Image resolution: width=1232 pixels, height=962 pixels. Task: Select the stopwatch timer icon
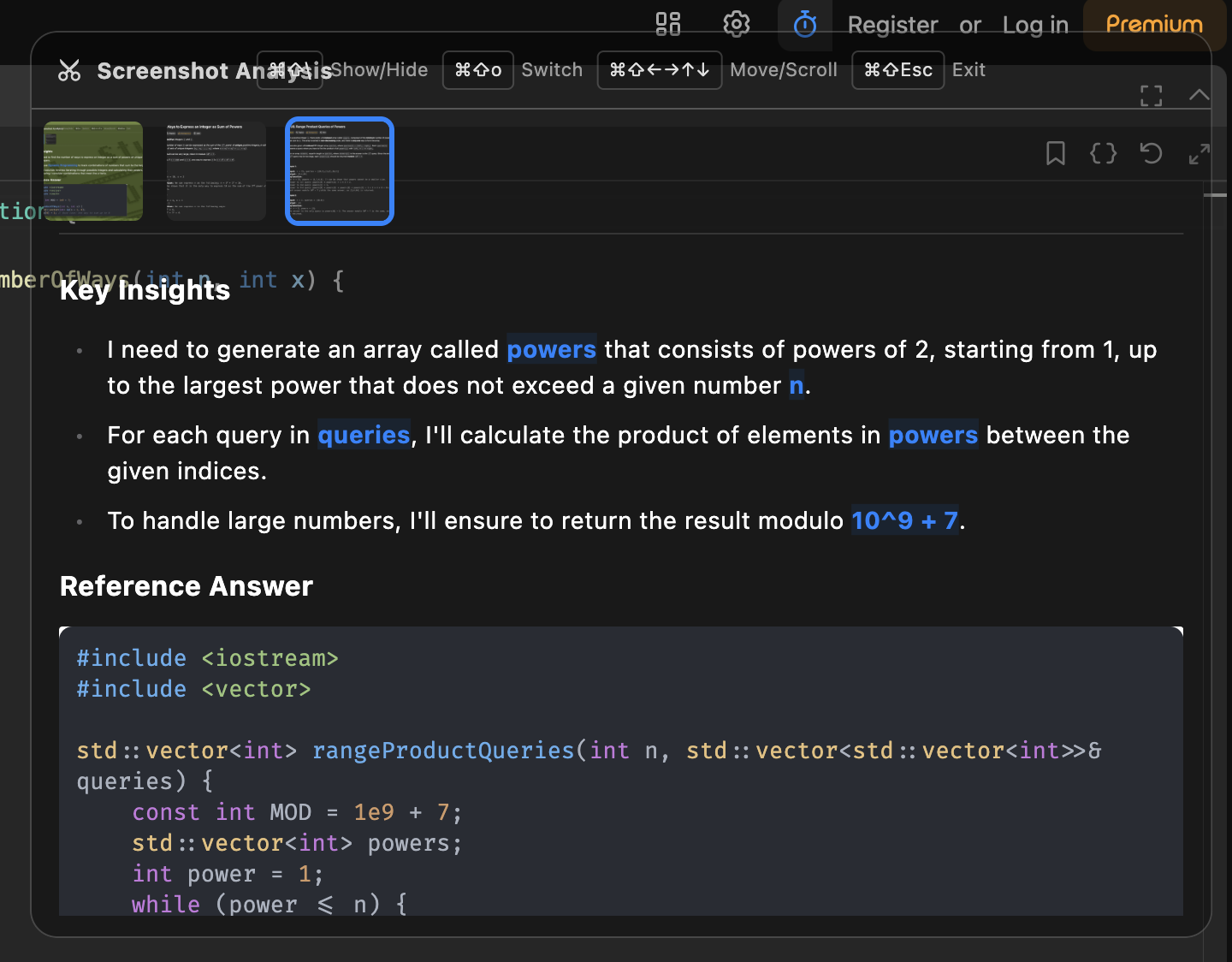pyautogui.click(x=804, y=24)
